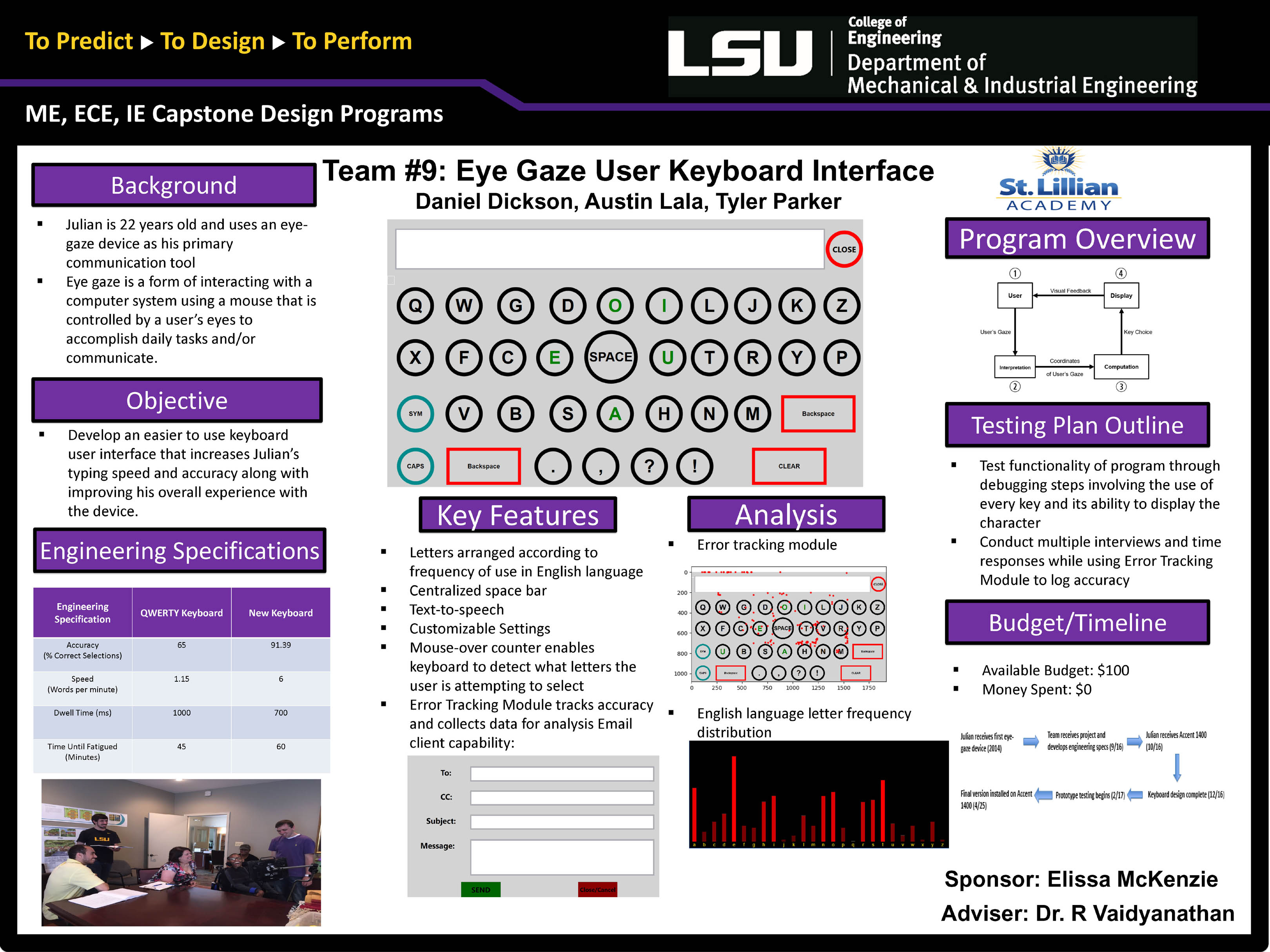Select the X key on the large keyboard
The width and height of the screenshot is (1270, 952).
[x=415, y=358]
